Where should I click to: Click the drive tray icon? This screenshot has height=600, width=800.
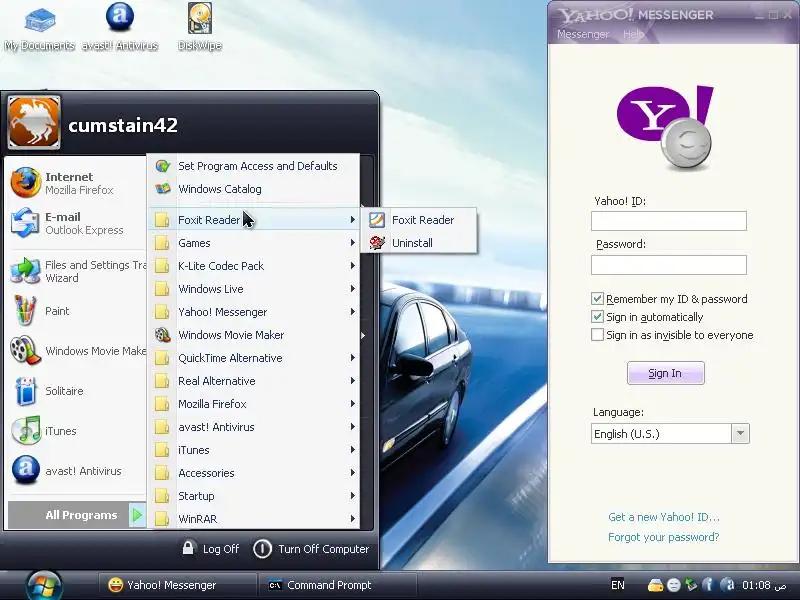click(x=655, y=585)
